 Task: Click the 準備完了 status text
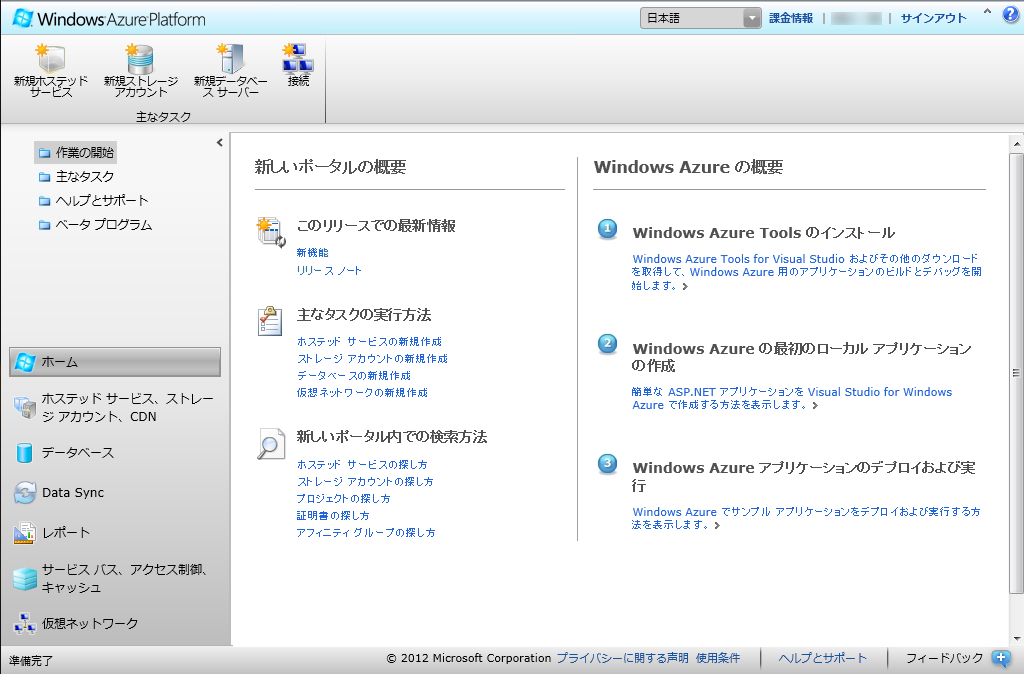coord(31,660)
